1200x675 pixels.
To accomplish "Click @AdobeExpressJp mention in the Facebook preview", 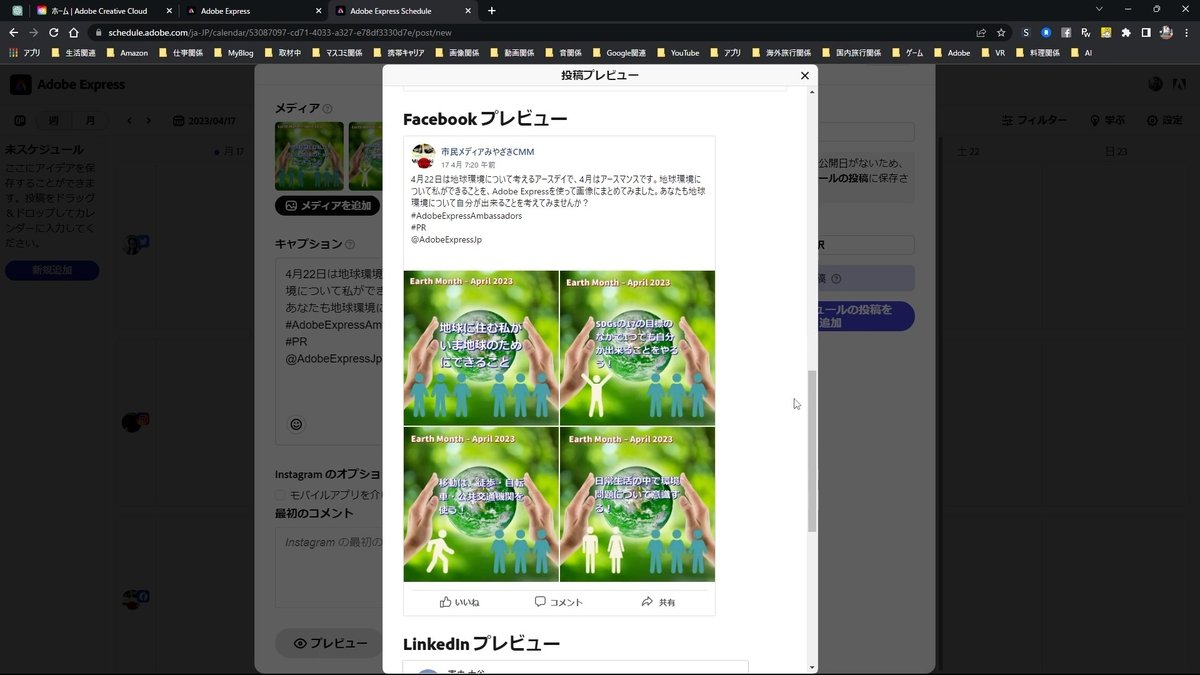I will point(446,239).
